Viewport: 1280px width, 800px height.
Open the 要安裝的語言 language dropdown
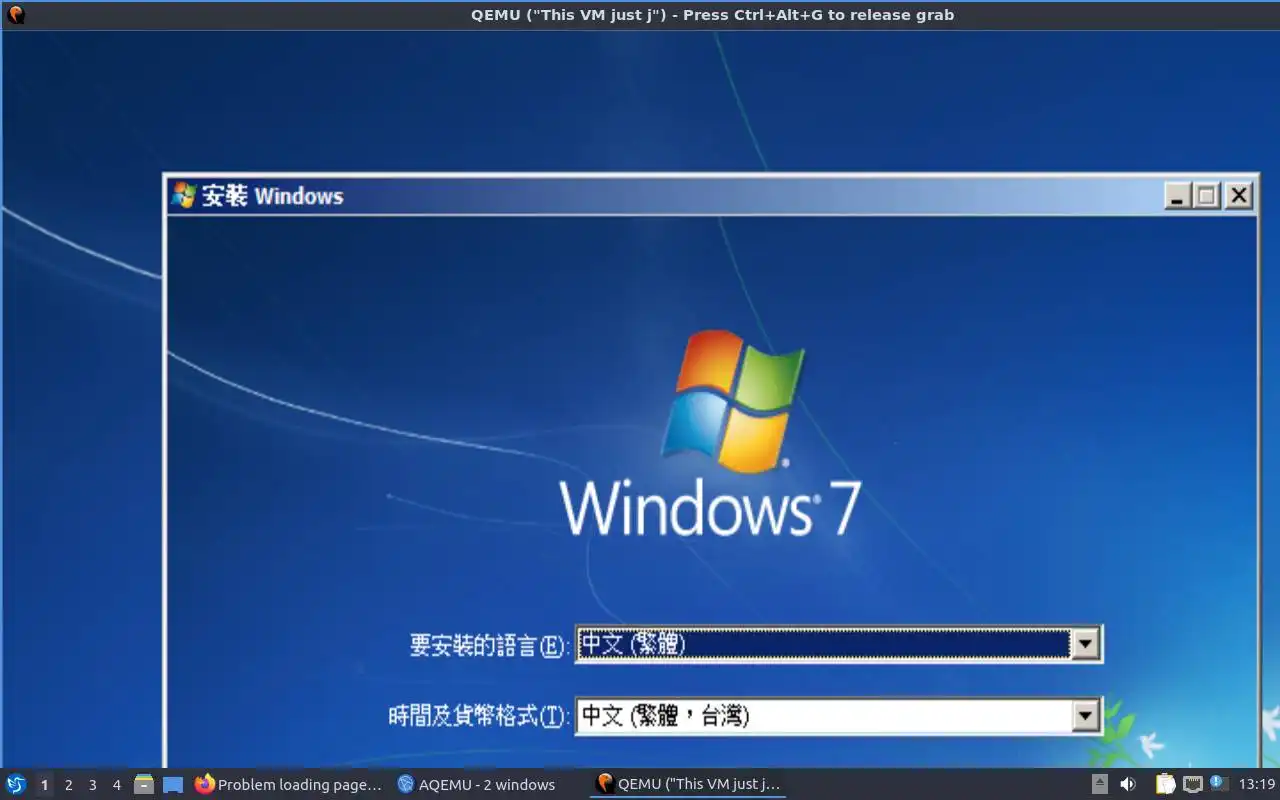point(1085,645)
